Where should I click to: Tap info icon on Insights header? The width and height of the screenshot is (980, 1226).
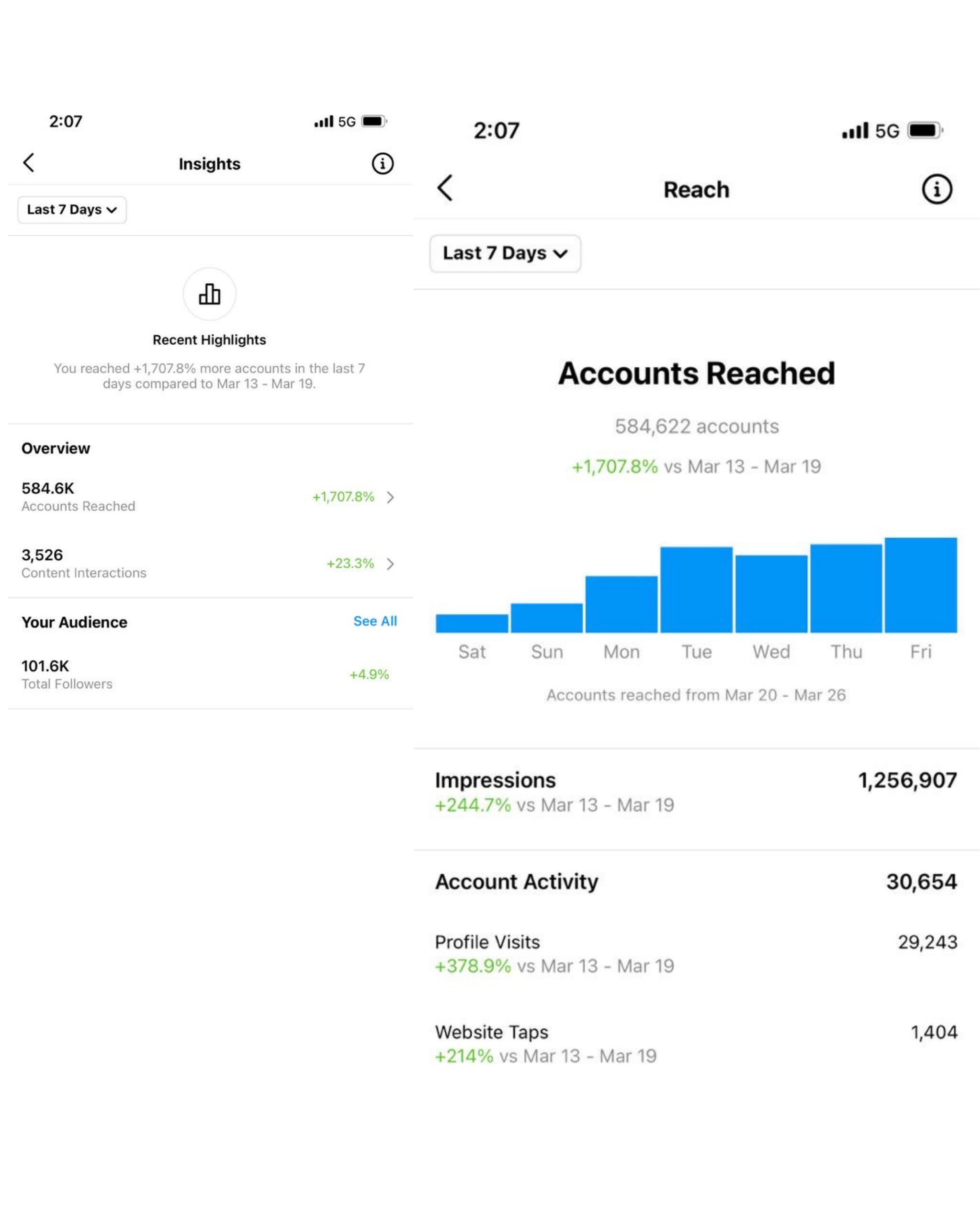(382, 164)
